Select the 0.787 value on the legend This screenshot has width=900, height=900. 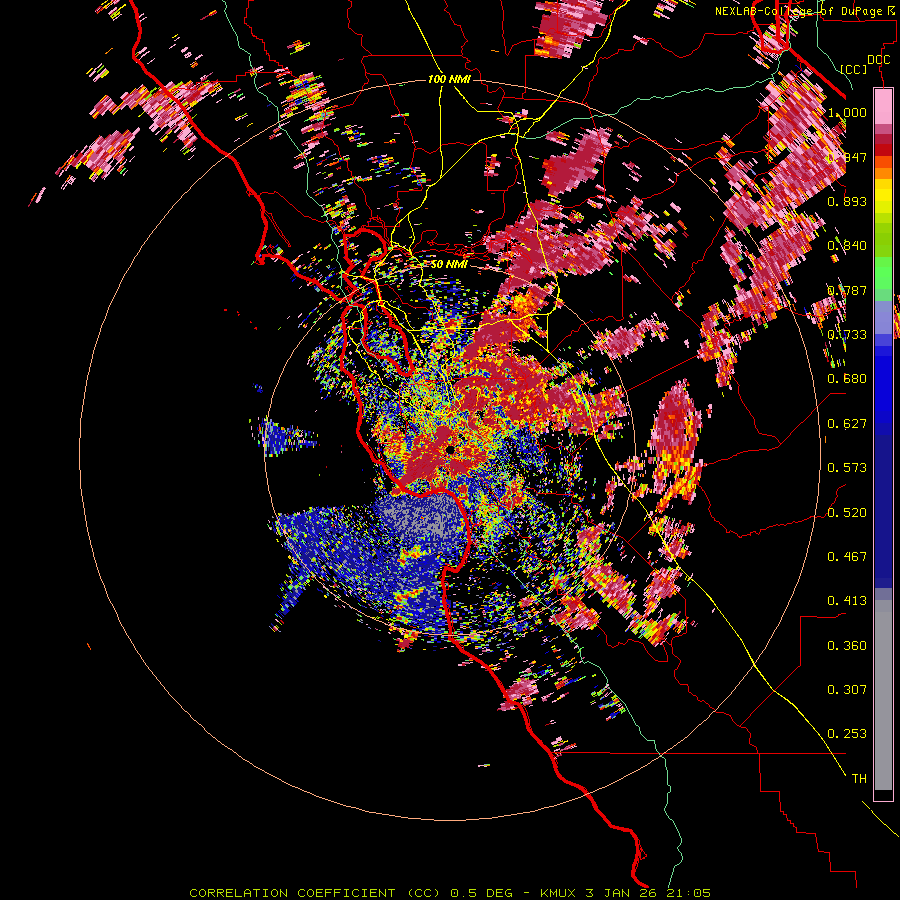click(847, 290)
